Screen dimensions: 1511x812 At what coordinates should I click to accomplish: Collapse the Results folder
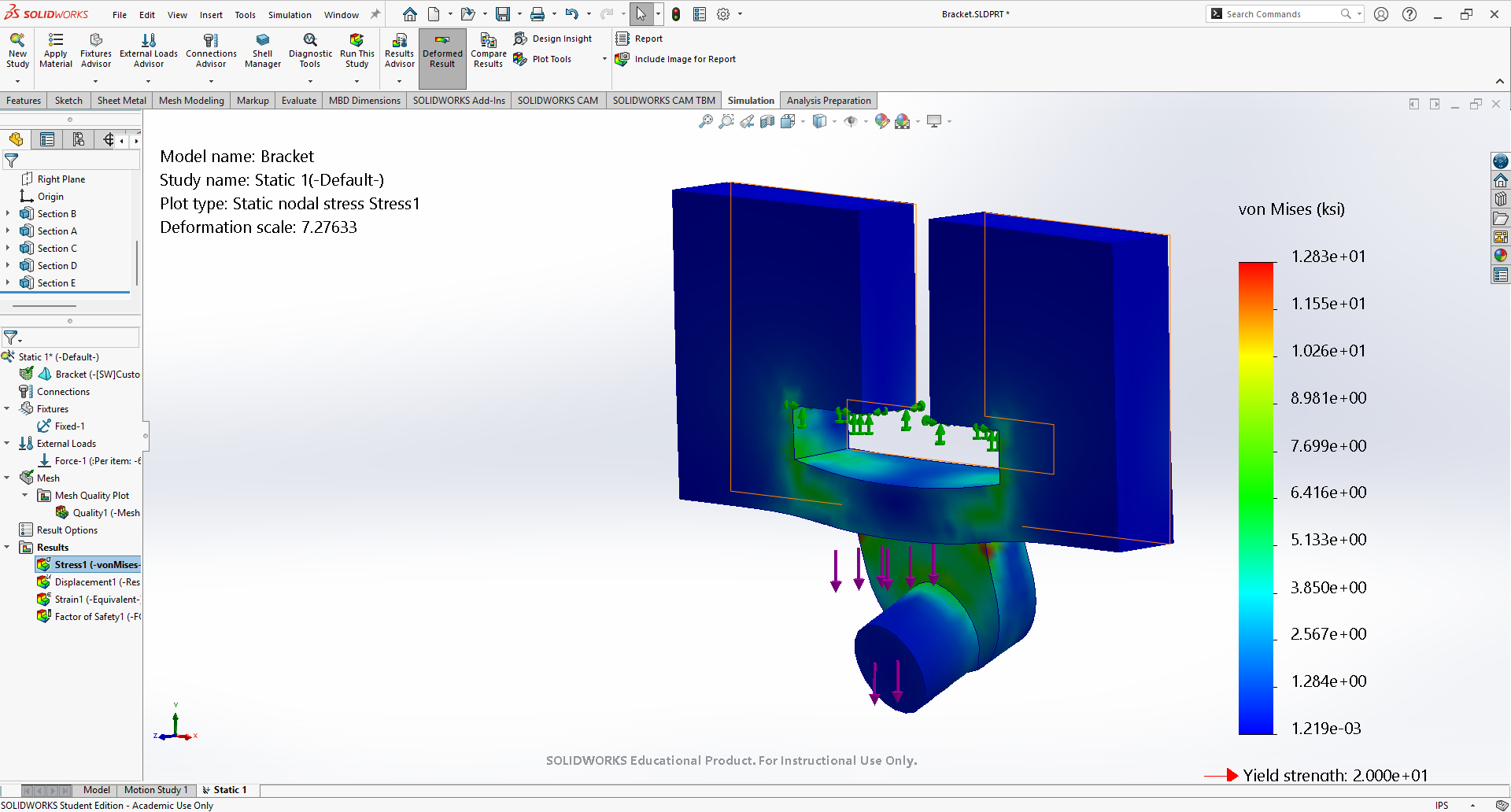point(7,547)
